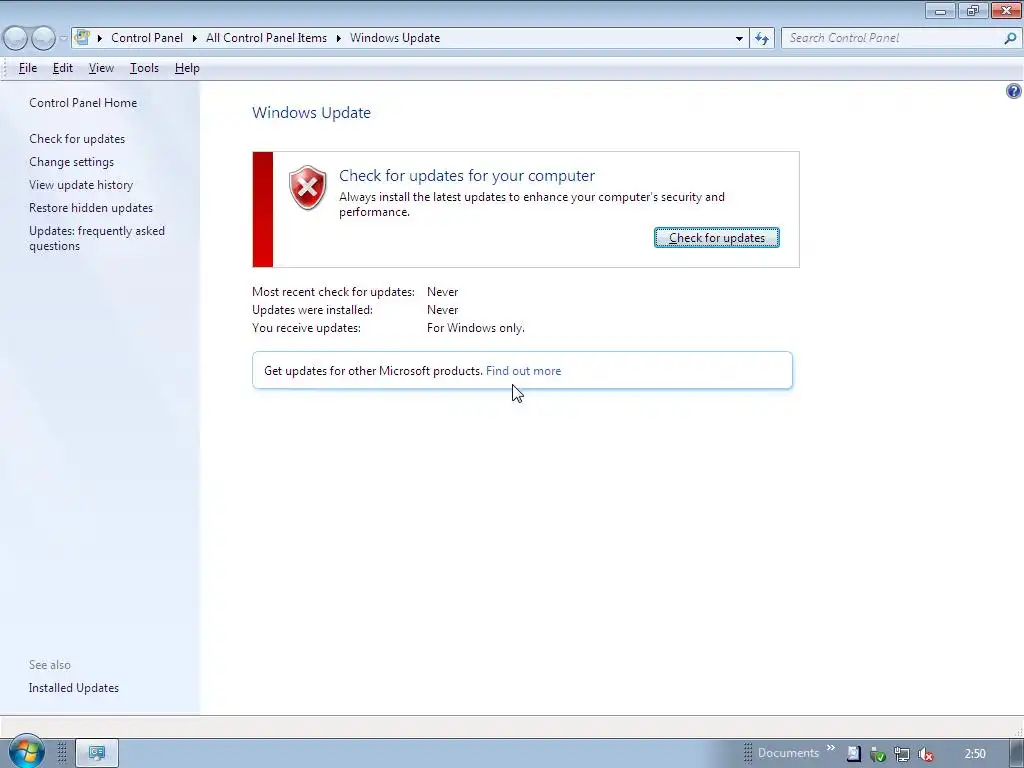
Task: Open the Help menu
Action: [187, 68]
